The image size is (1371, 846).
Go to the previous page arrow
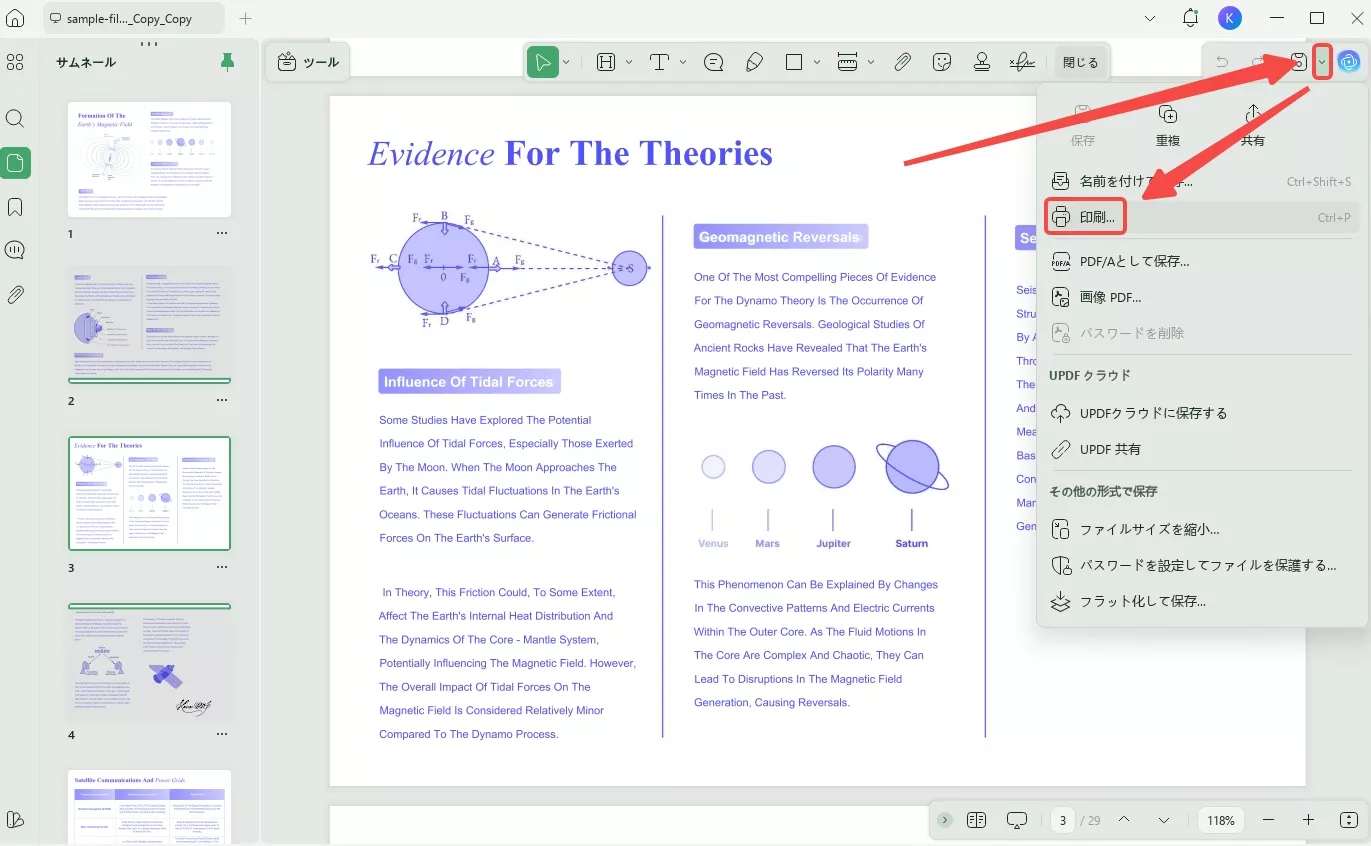point(1124,820)
